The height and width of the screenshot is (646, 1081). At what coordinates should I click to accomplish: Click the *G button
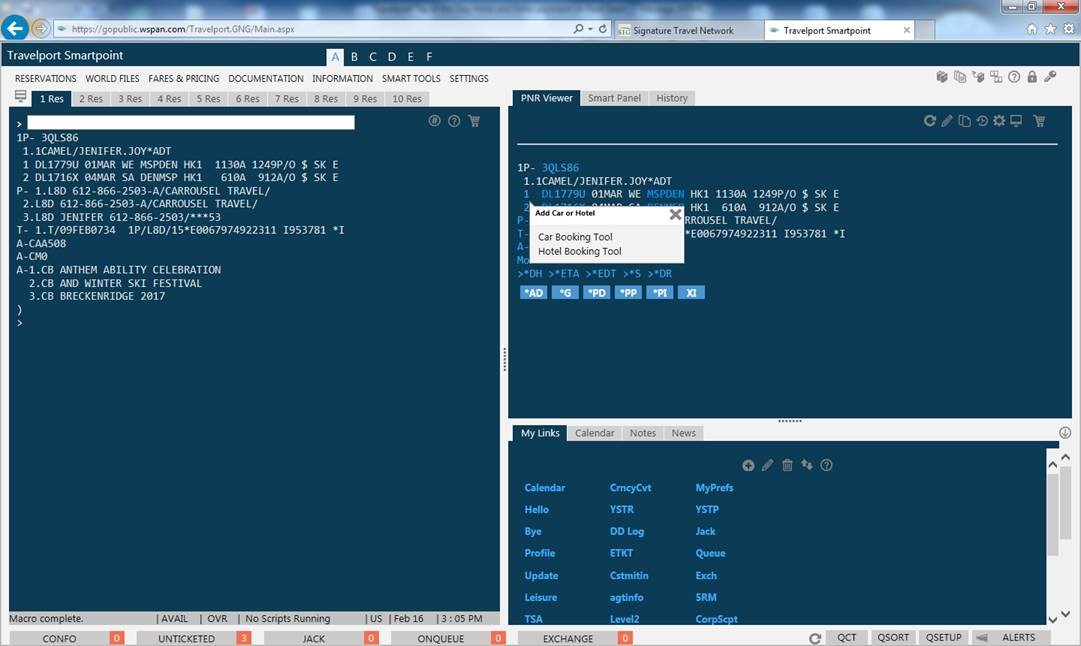565,293
